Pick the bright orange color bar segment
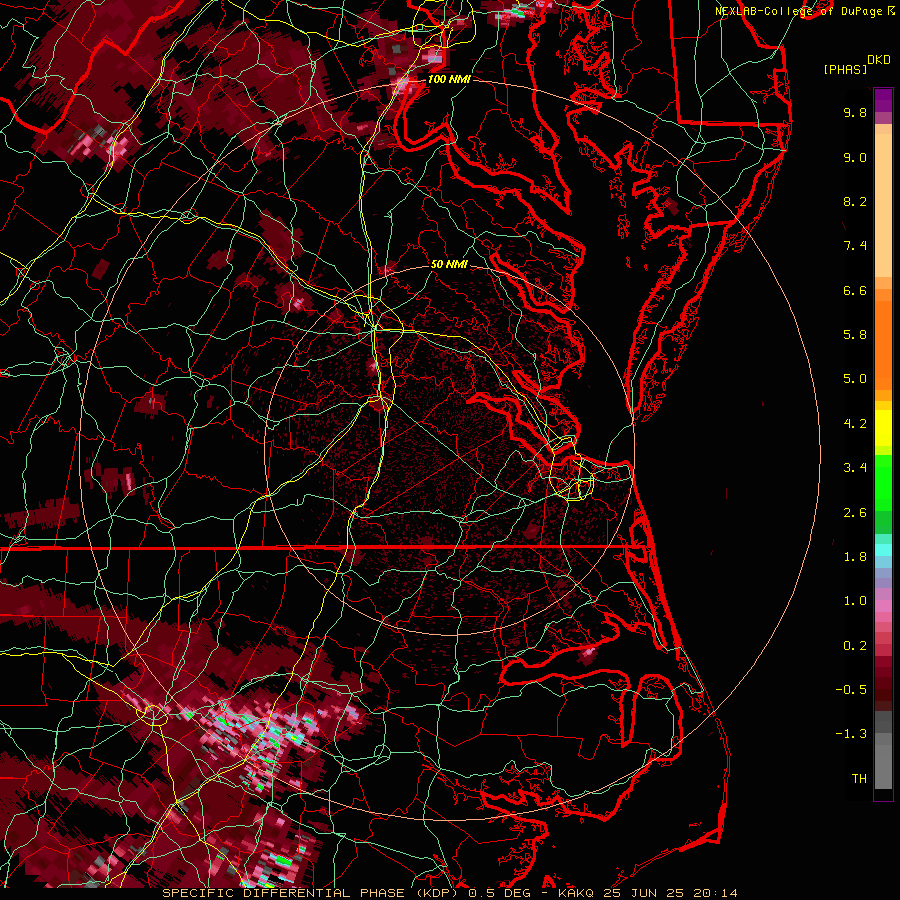The height and width of the screenshot is (900, 900). pyautogui.click(x=883, y=344)
